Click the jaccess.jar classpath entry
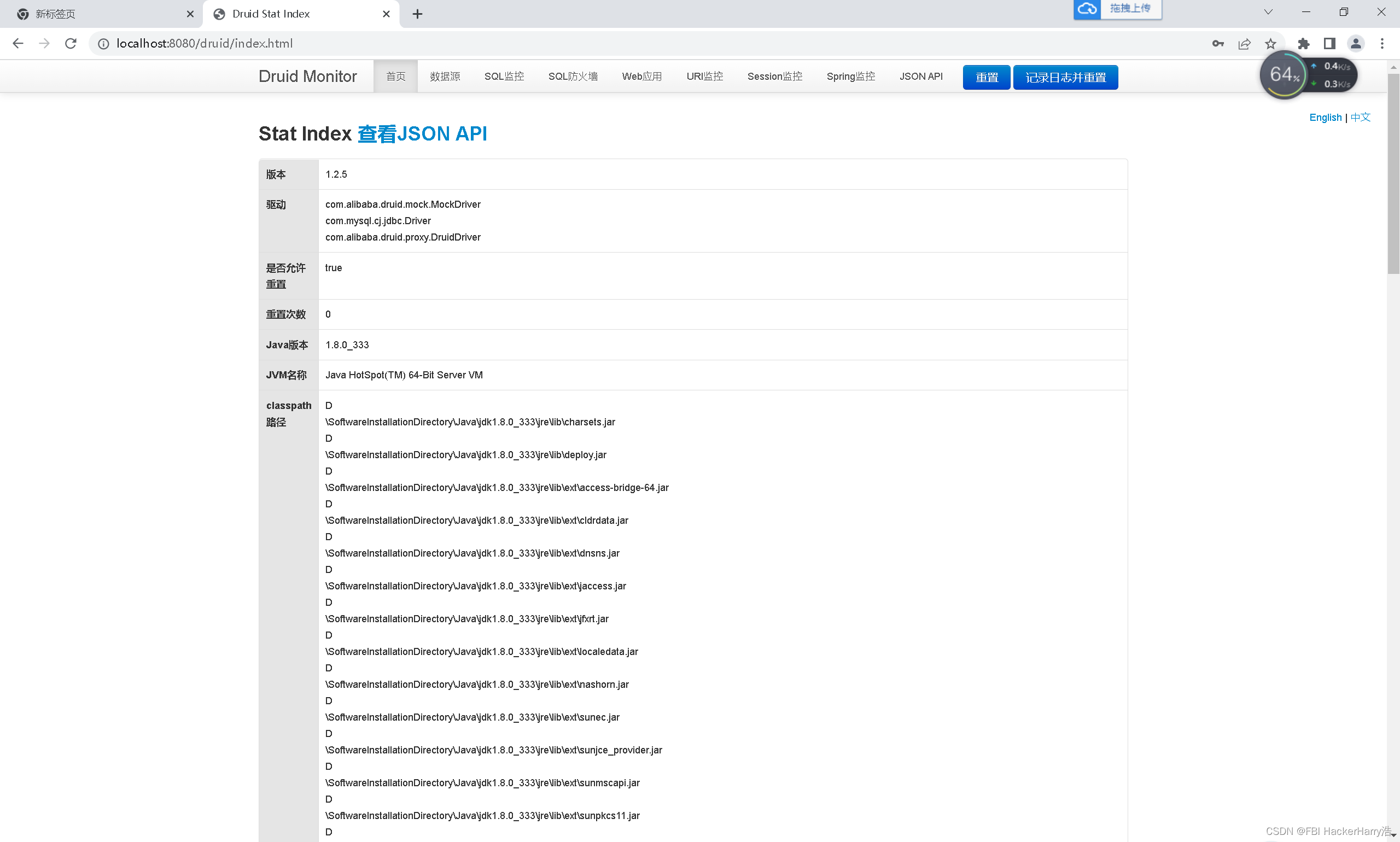Image resolution: width=1400 pixels, height=842 pixels. [x=476, y=587]
